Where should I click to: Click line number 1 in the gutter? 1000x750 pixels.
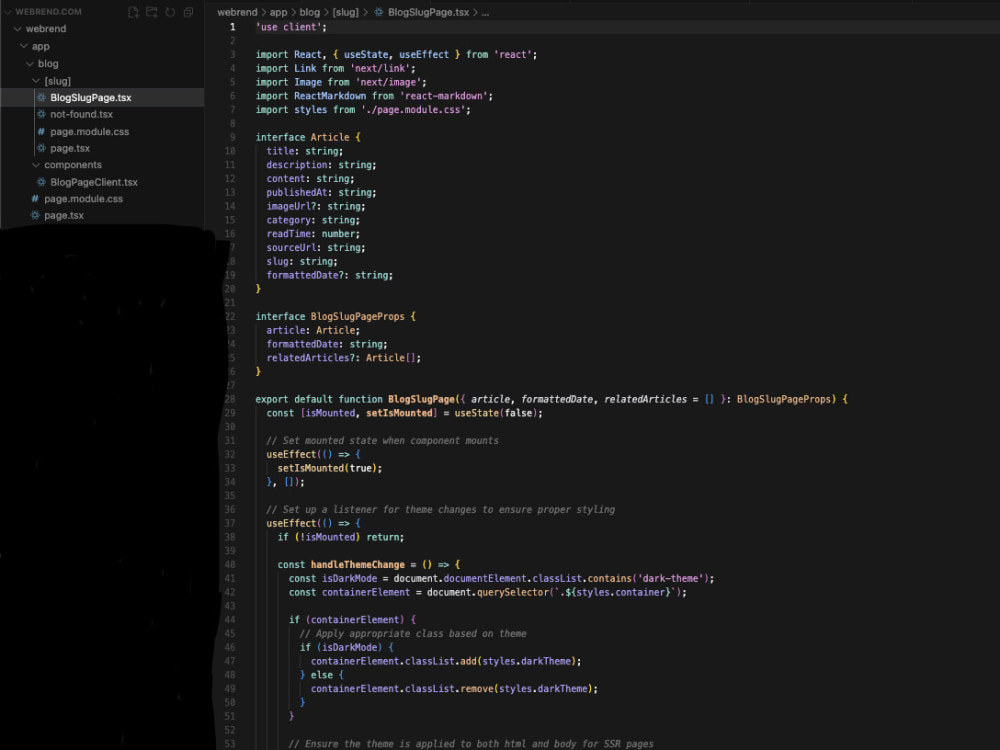point(233,27)
